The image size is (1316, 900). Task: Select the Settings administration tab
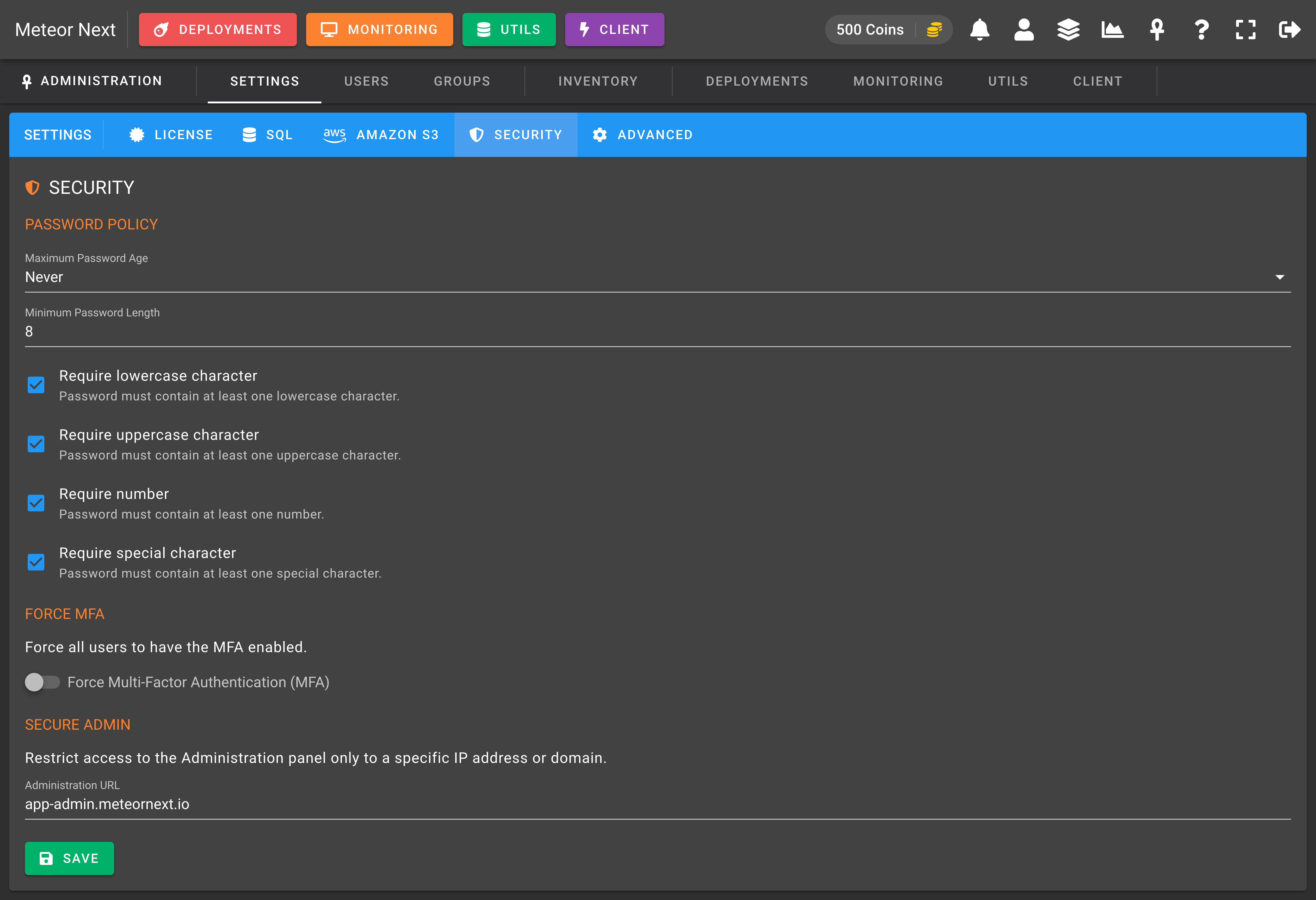pos(264,81)
